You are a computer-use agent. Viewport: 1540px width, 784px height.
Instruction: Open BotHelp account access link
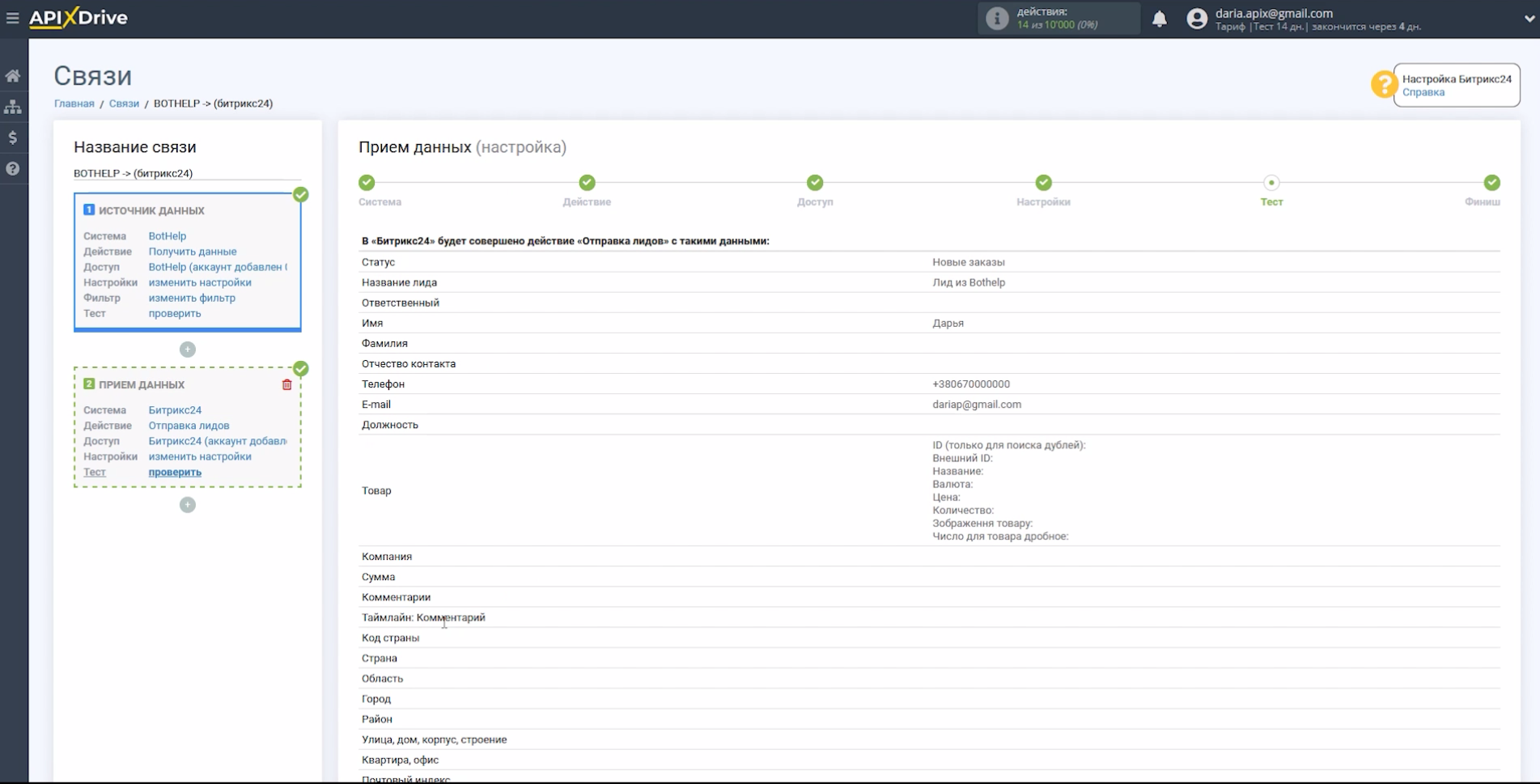[218, 267]
